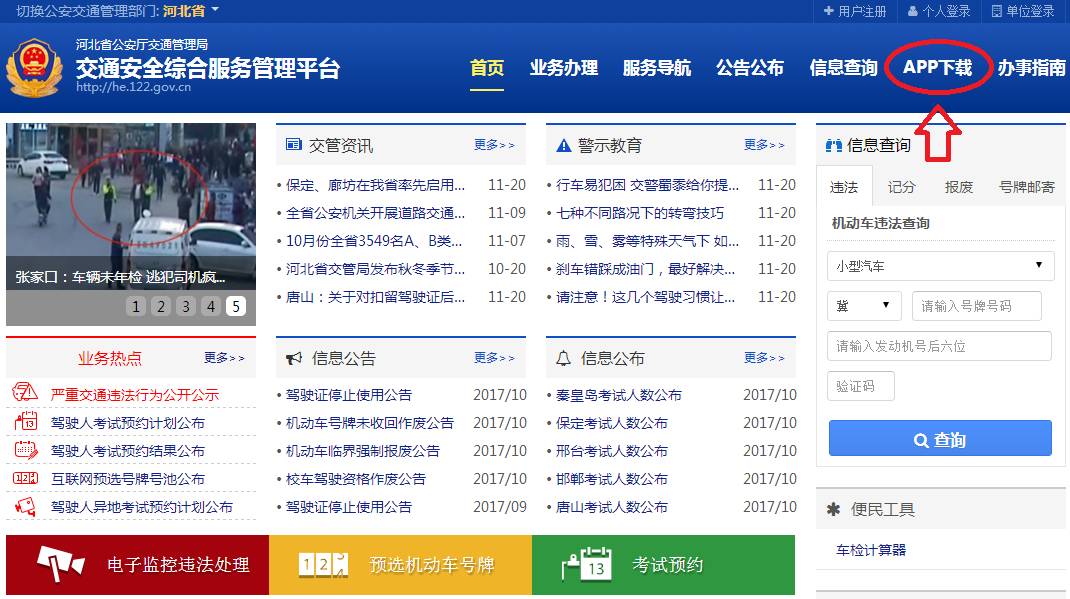Open 预选机动车号牌 plate number tile

400,565
